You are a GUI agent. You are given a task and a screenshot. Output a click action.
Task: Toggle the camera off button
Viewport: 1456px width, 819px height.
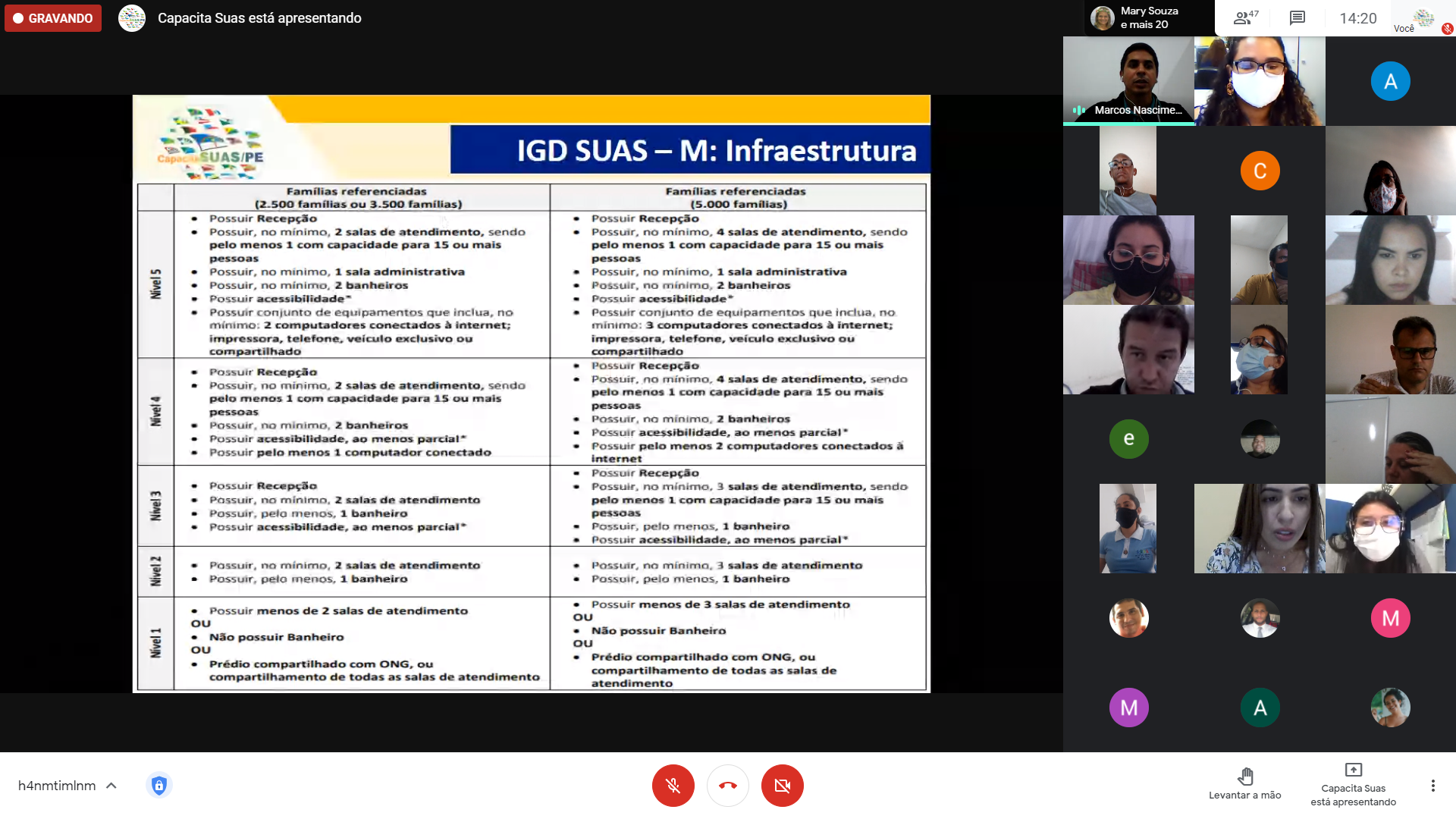(x=782, y=786)
